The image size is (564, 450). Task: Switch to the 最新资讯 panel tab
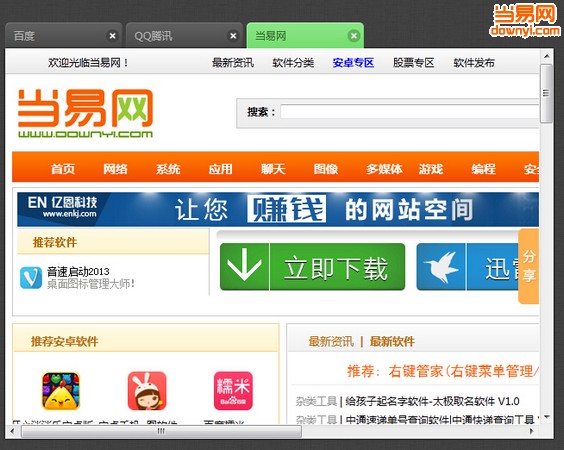click(x=331, y=341)
